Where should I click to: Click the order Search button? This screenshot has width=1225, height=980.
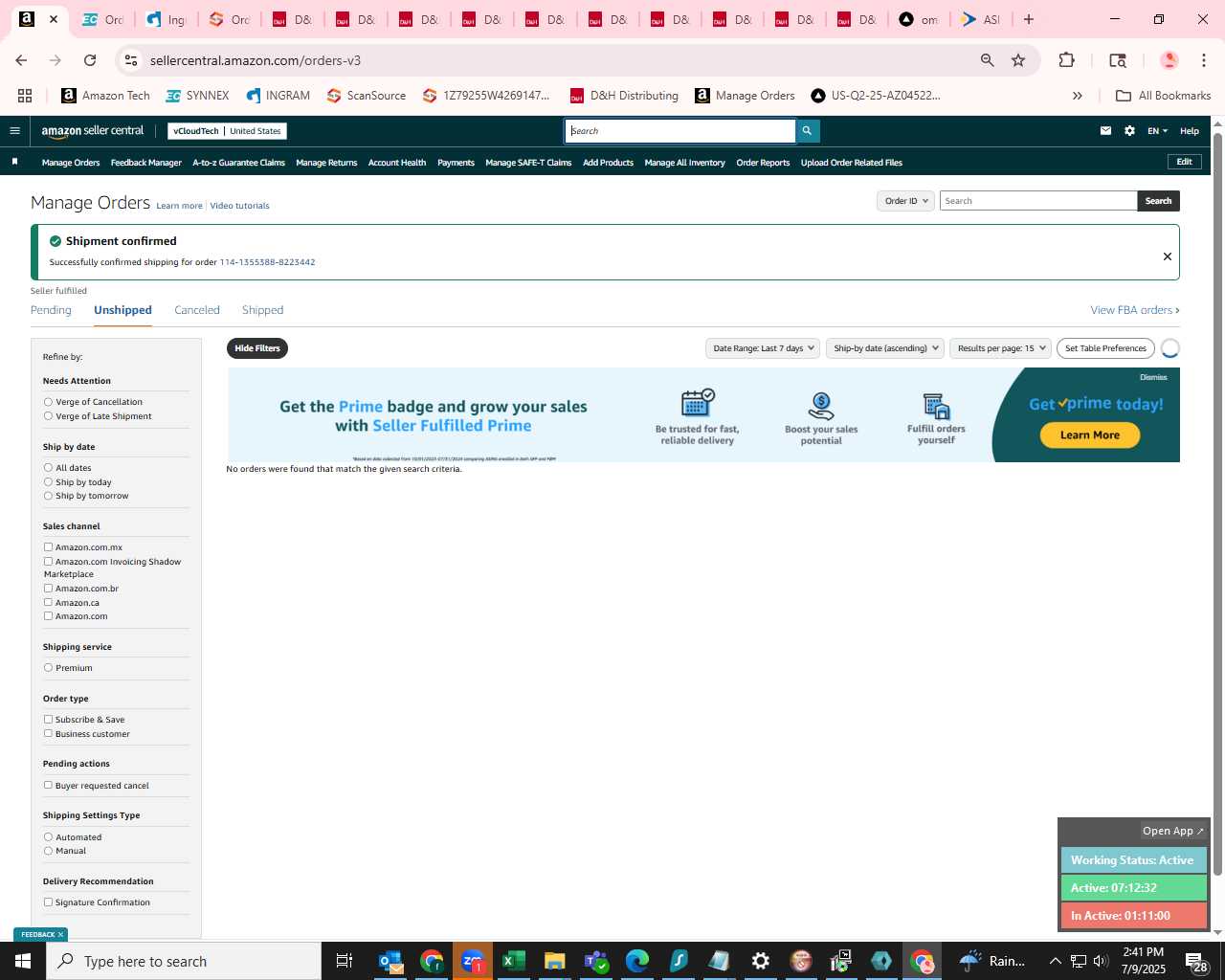1158,201
